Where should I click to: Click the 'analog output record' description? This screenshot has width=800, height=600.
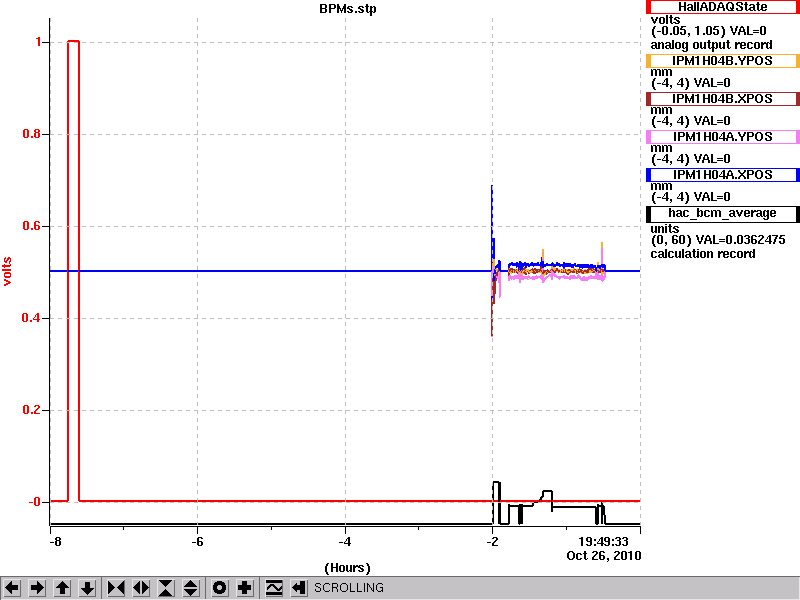click(711, 44)
